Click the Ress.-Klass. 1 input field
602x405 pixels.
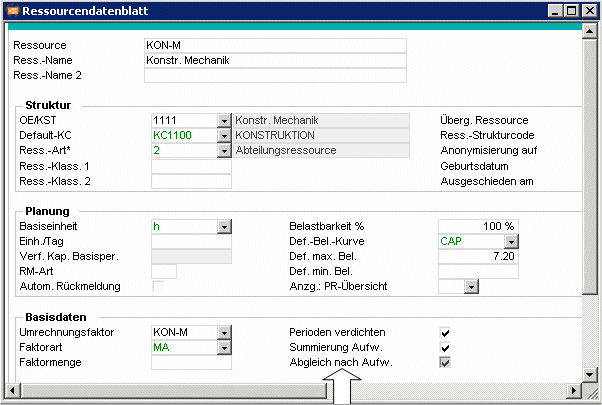[191, 166]
